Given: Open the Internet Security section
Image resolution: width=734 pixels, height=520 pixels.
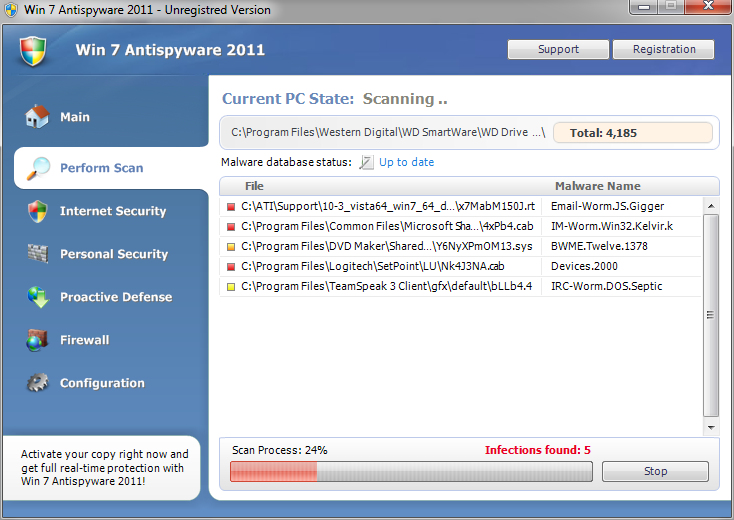Looking at the screenshot, I should pyautogui.click(x=113, y=211).
